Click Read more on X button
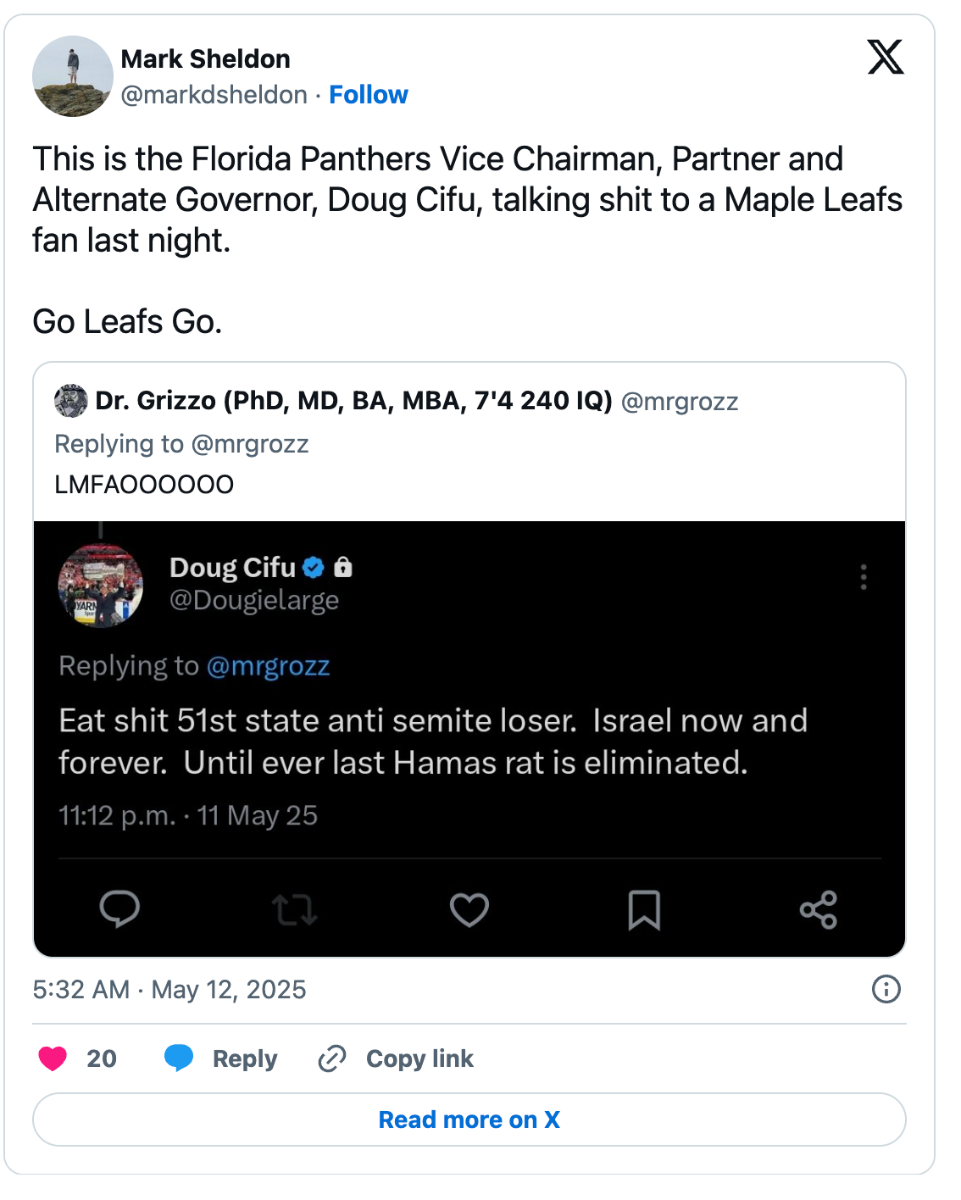961x1200 pixels. [469, 1120]
